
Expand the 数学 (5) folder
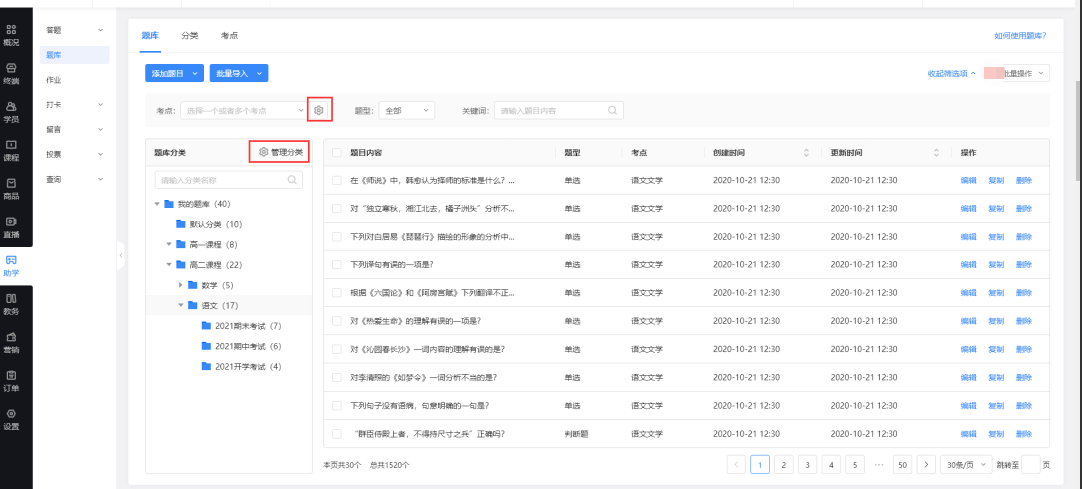[x=181, y=285]
